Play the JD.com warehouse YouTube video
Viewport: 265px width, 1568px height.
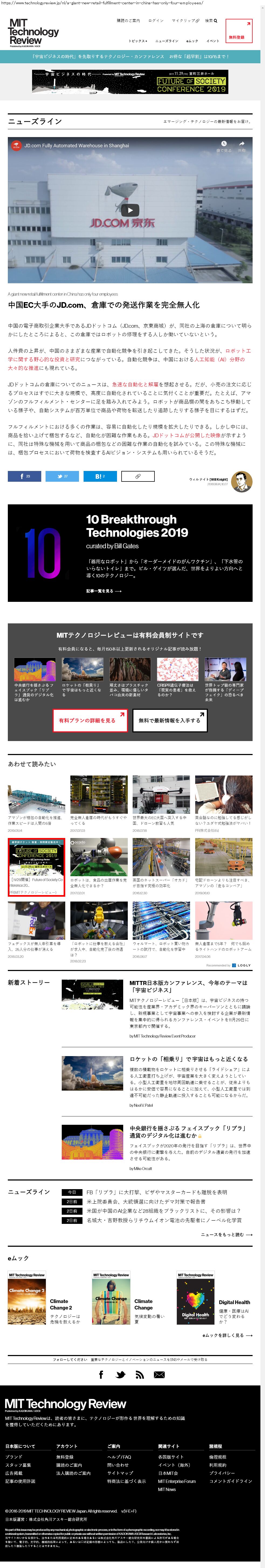130,211
